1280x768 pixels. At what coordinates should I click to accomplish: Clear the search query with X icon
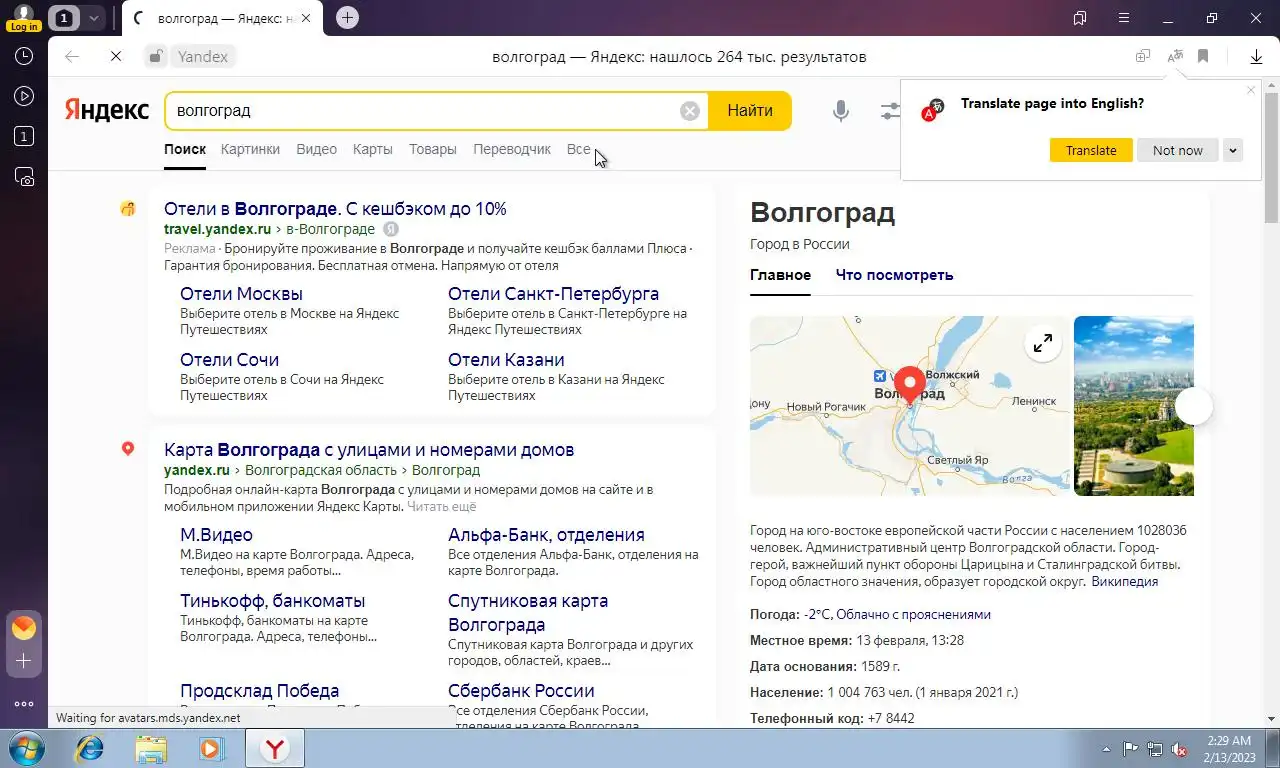[690, 111]
